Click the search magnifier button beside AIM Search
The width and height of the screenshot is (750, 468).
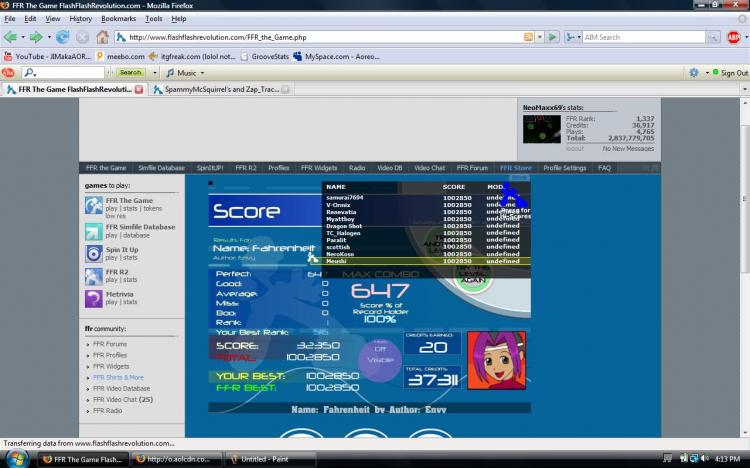(x=713, y=37)
